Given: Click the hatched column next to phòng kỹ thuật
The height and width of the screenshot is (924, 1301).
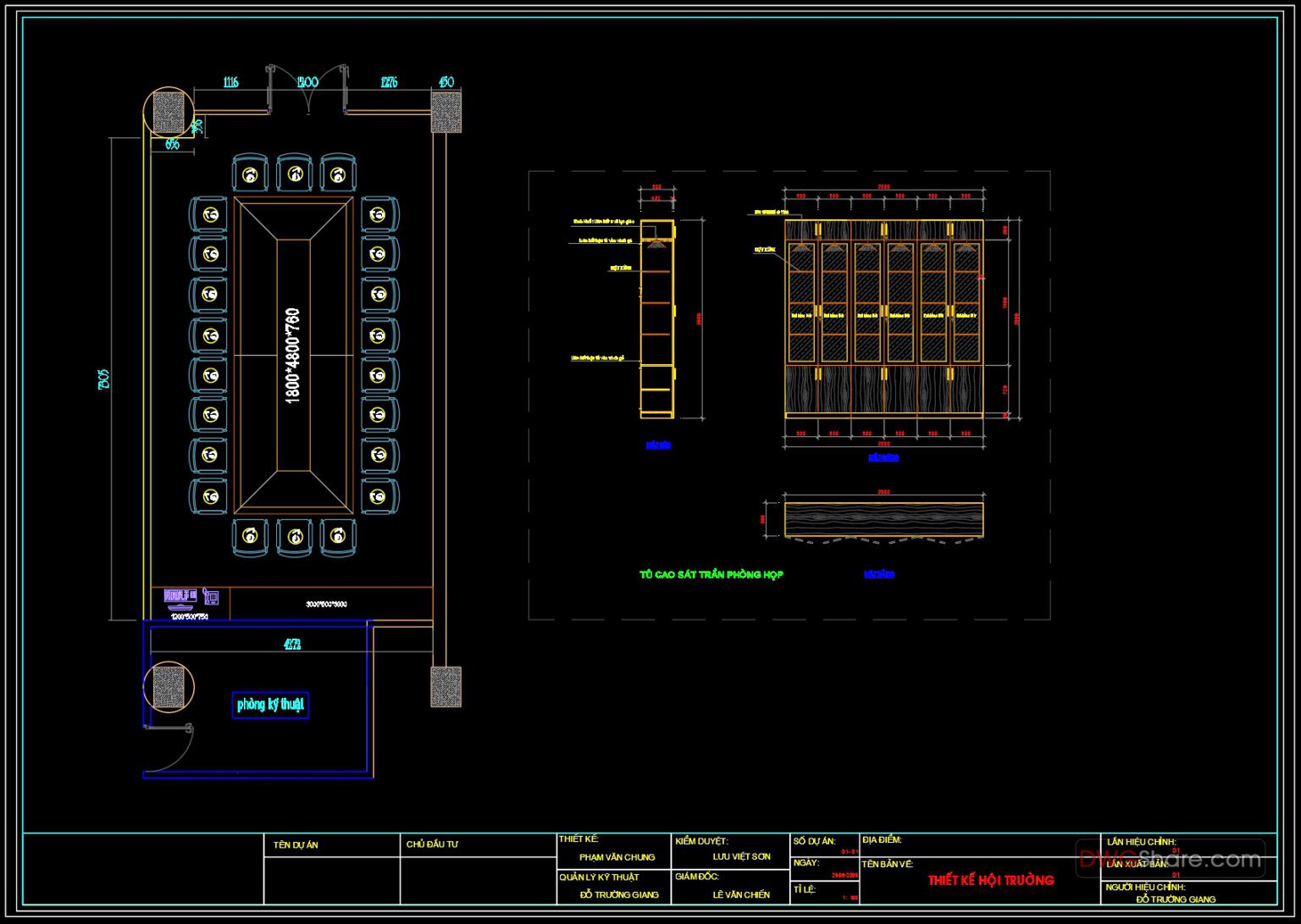Looking at the screenshot, I should coord(167,686).
